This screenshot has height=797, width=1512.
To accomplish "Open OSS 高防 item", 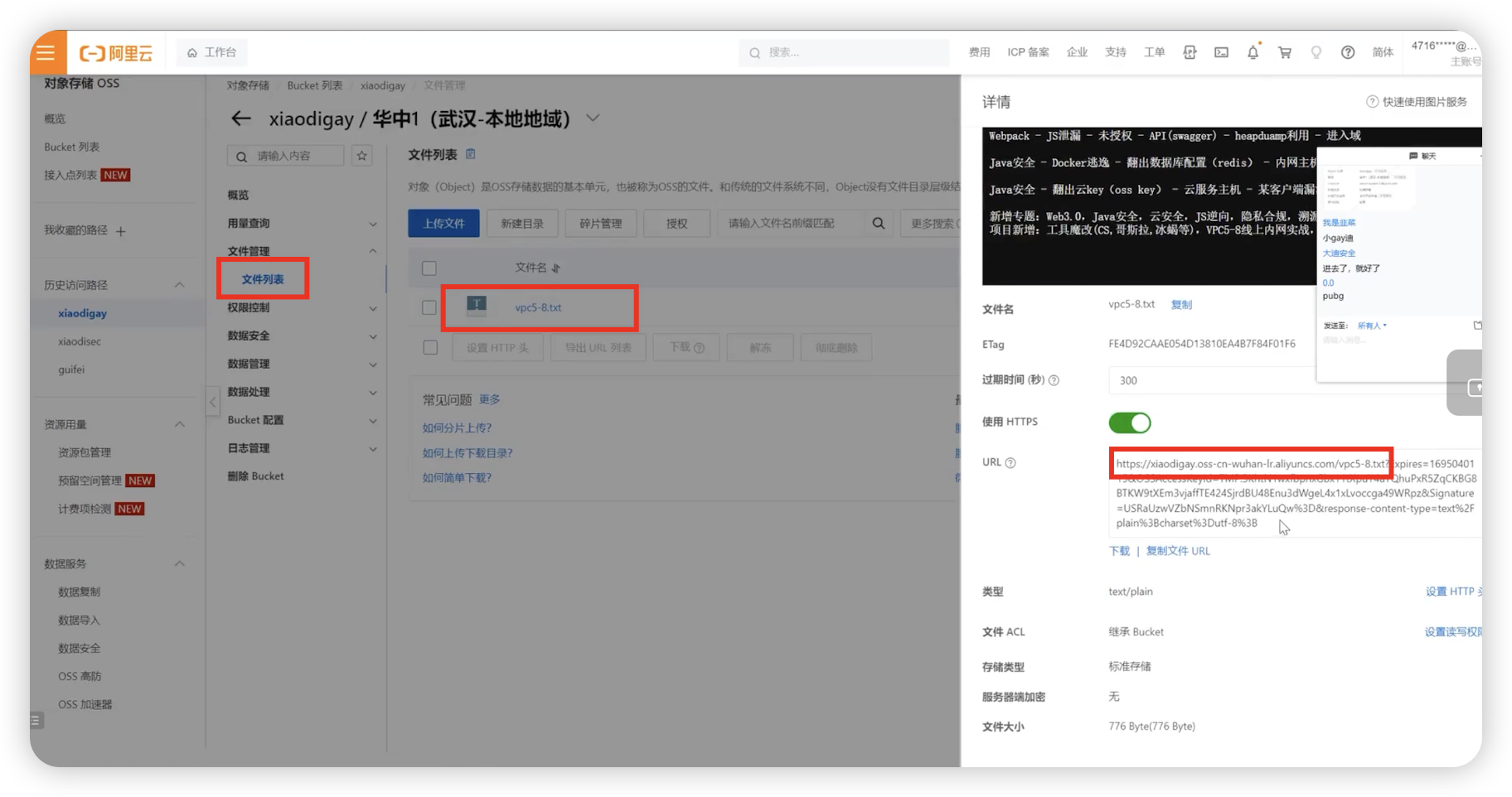I will coord(80,676).
